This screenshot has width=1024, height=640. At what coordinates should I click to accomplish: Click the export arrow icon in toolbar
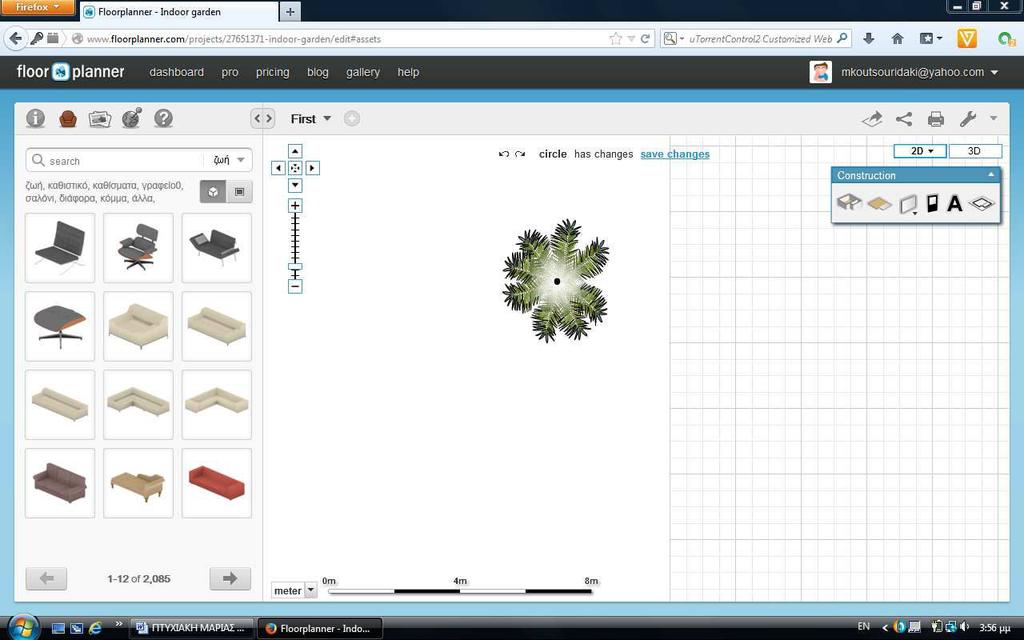click(x=872, y=119)
